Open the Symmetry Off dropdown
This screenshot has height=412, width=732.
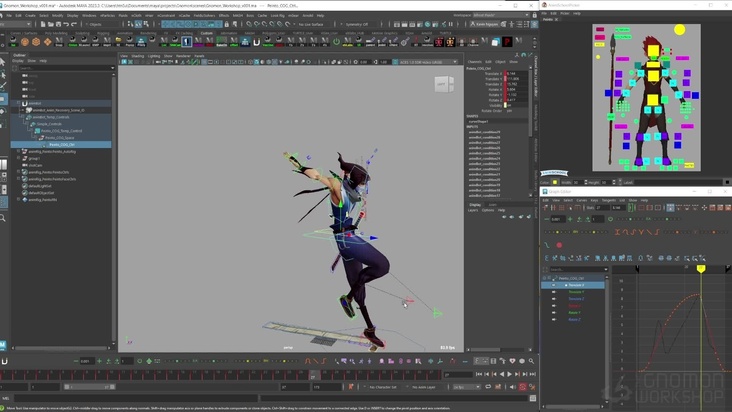pos(361,24)
